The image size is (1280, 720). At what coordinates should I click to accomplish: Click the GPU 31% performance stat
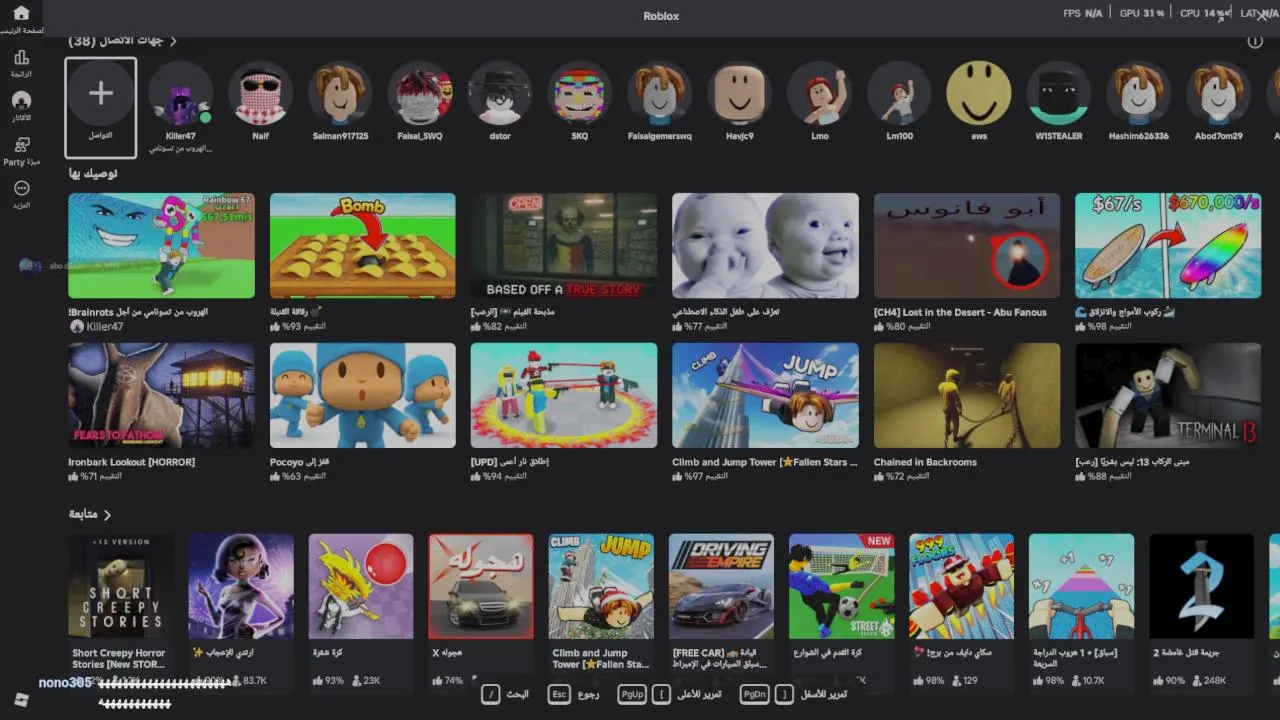pyautogui.click(x=1141, y=14)
